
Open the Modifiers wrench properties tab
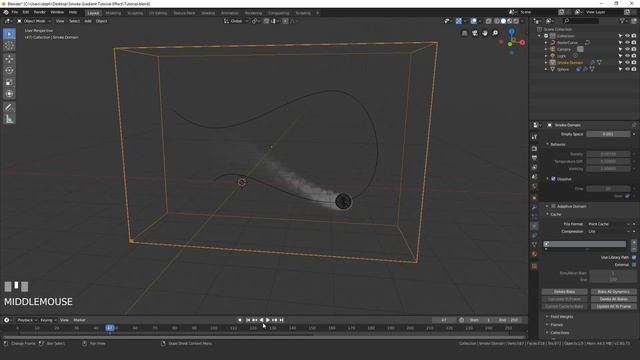click(x=534, y=207)
